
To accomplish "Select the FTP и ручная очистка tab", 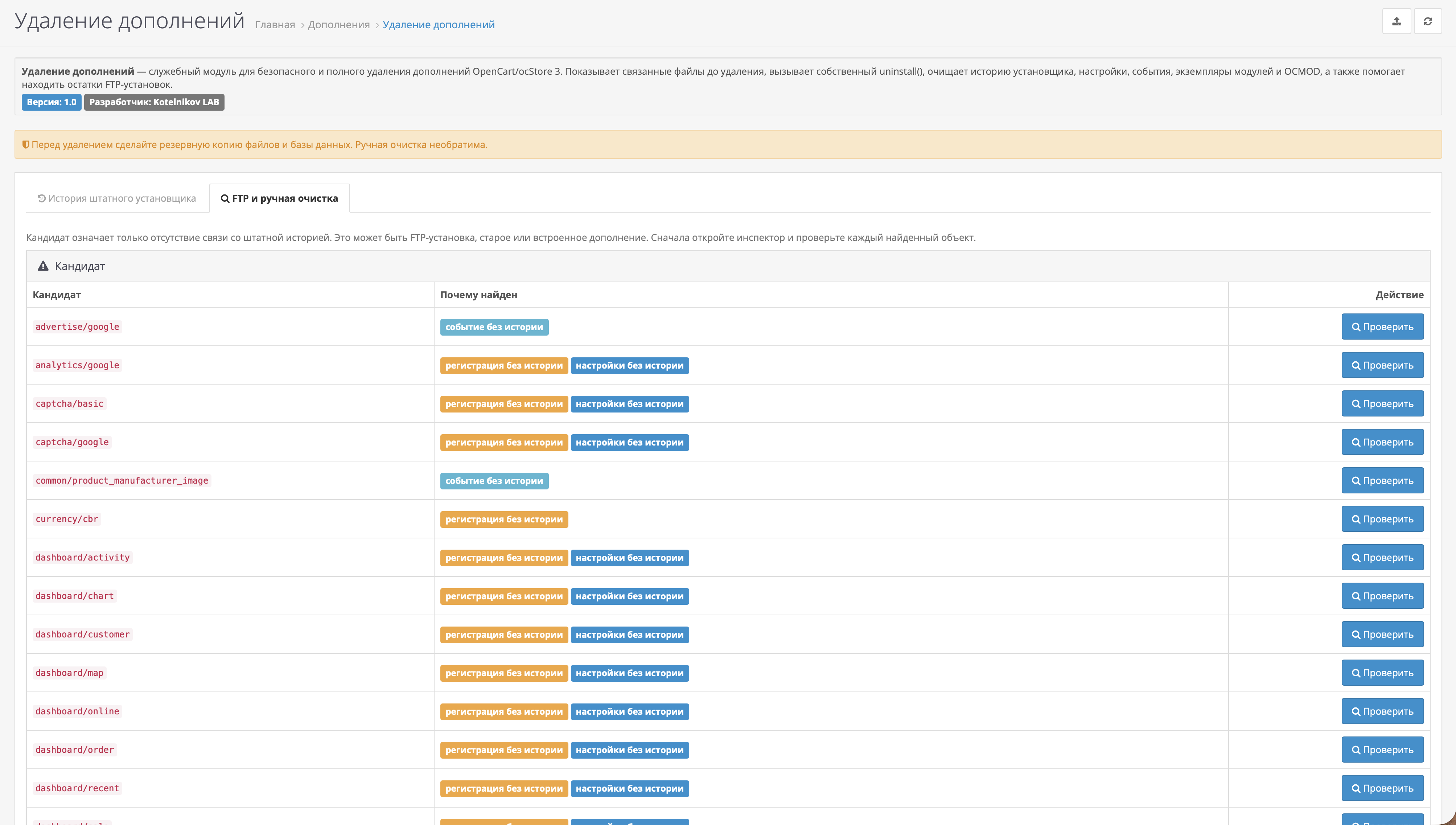I will [x=279, y=198].
